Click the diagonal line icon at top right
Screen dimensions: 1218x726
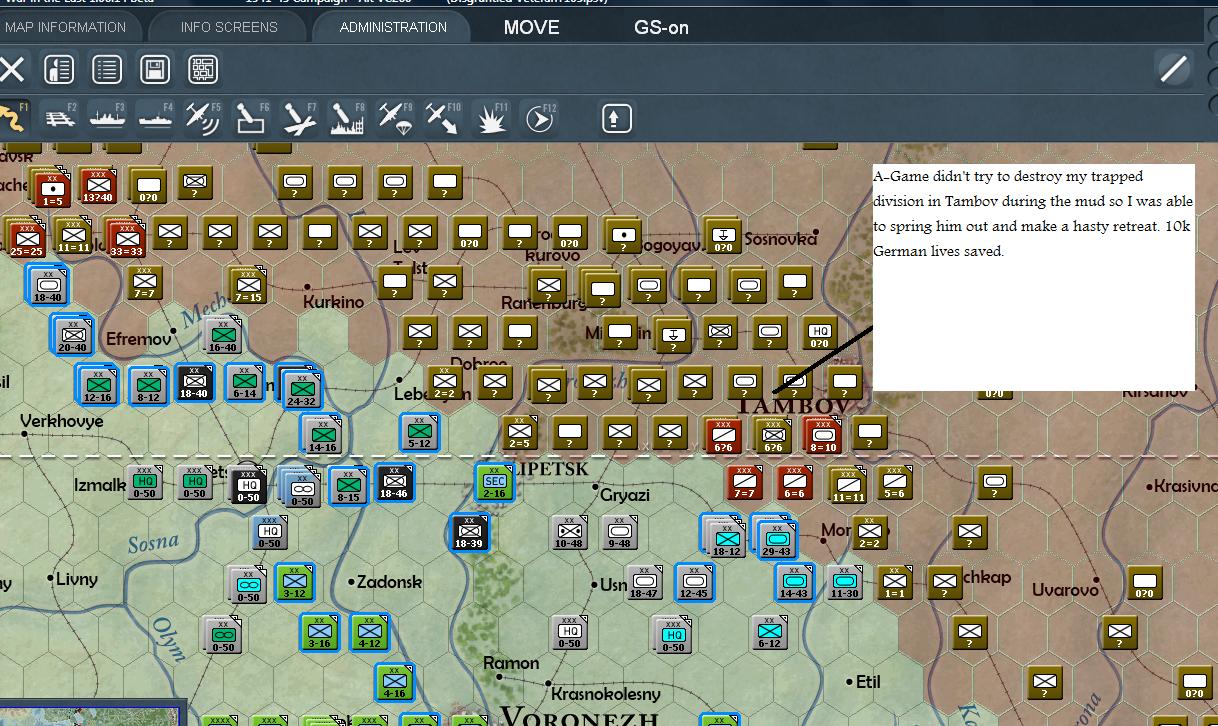click(x=1173, y=69)
